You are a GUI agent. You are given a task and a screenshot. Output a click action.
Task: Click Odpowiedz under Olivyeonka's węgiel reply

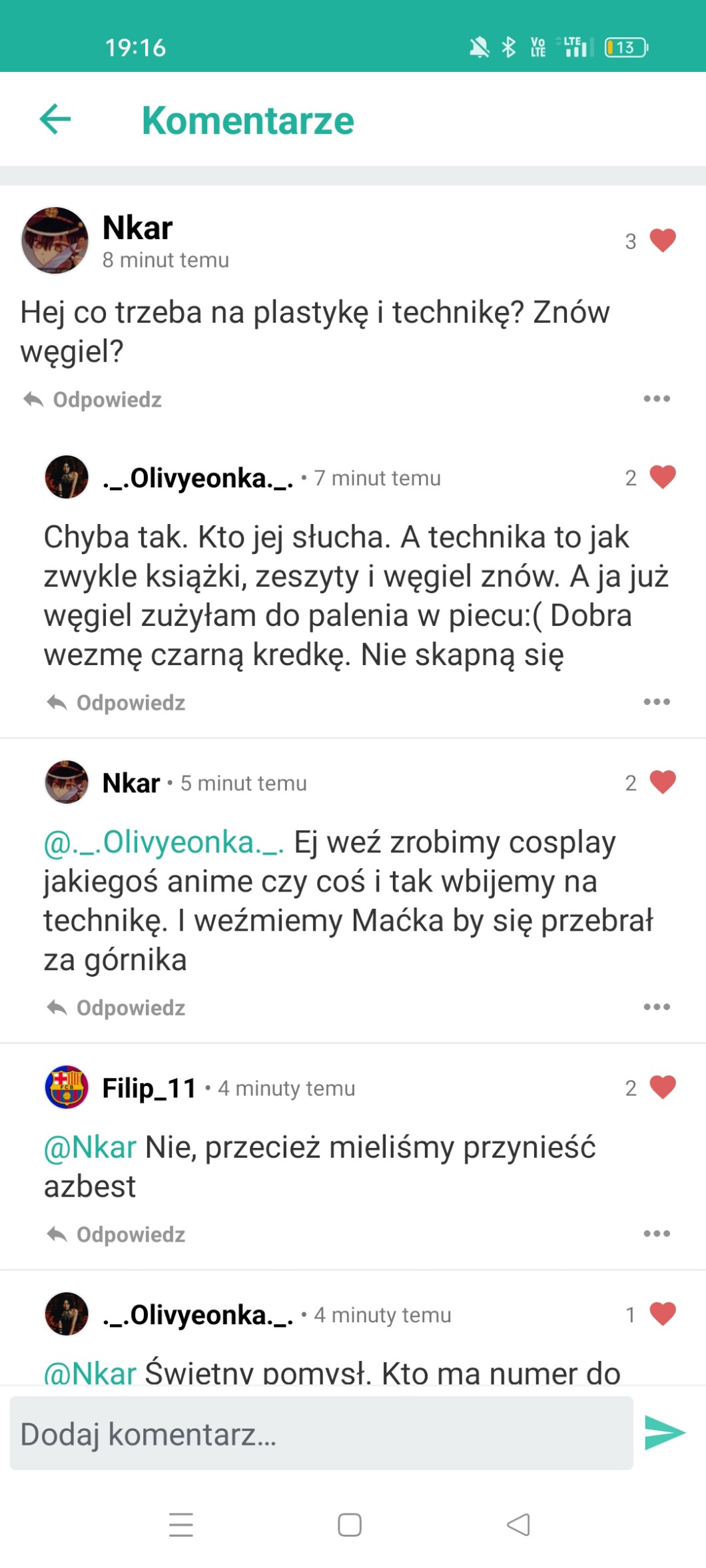point(116,702)
